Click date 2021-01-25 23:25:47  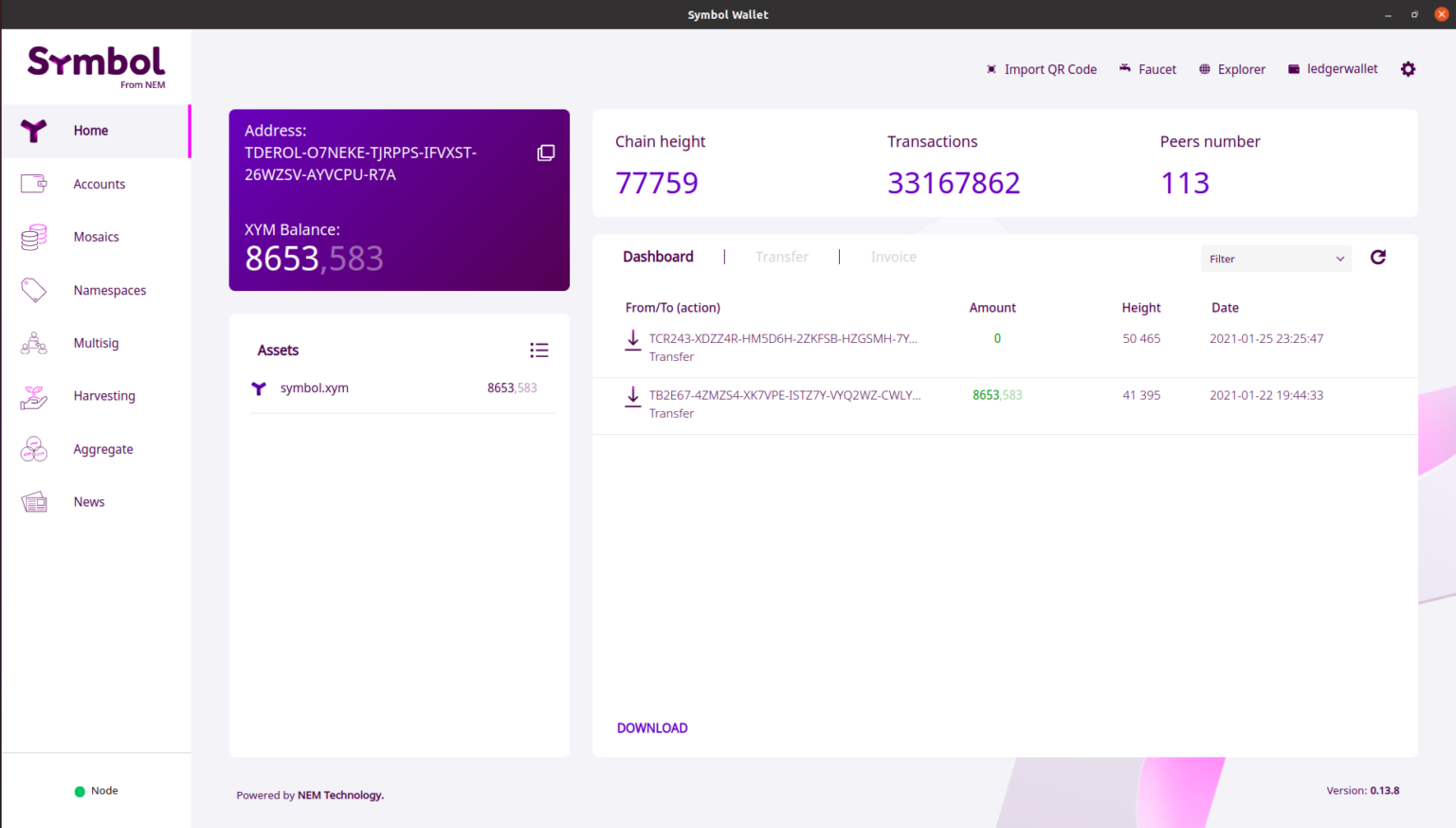1266,338
